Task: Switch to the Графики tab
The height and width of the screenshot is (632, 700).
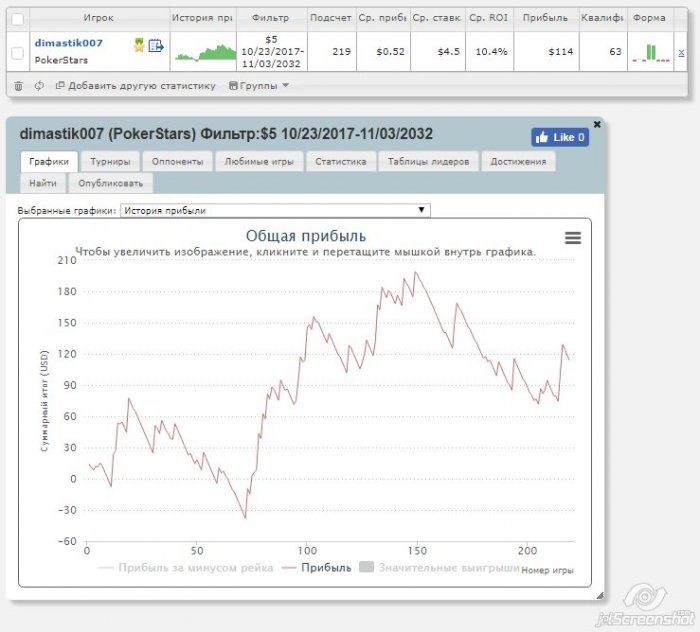Action: coord(49,162)
